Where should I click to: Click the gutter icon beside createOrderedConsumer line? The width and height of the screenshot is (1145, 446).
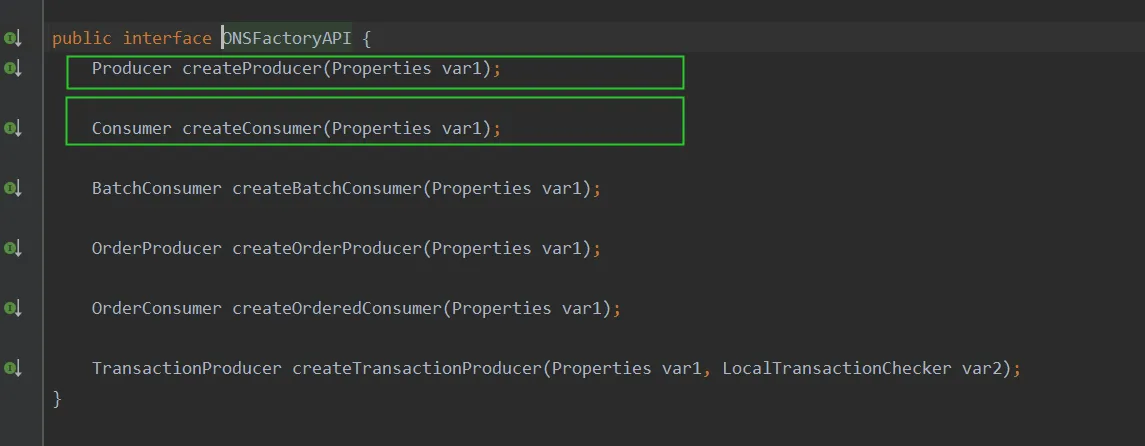(x=12, y=308)
